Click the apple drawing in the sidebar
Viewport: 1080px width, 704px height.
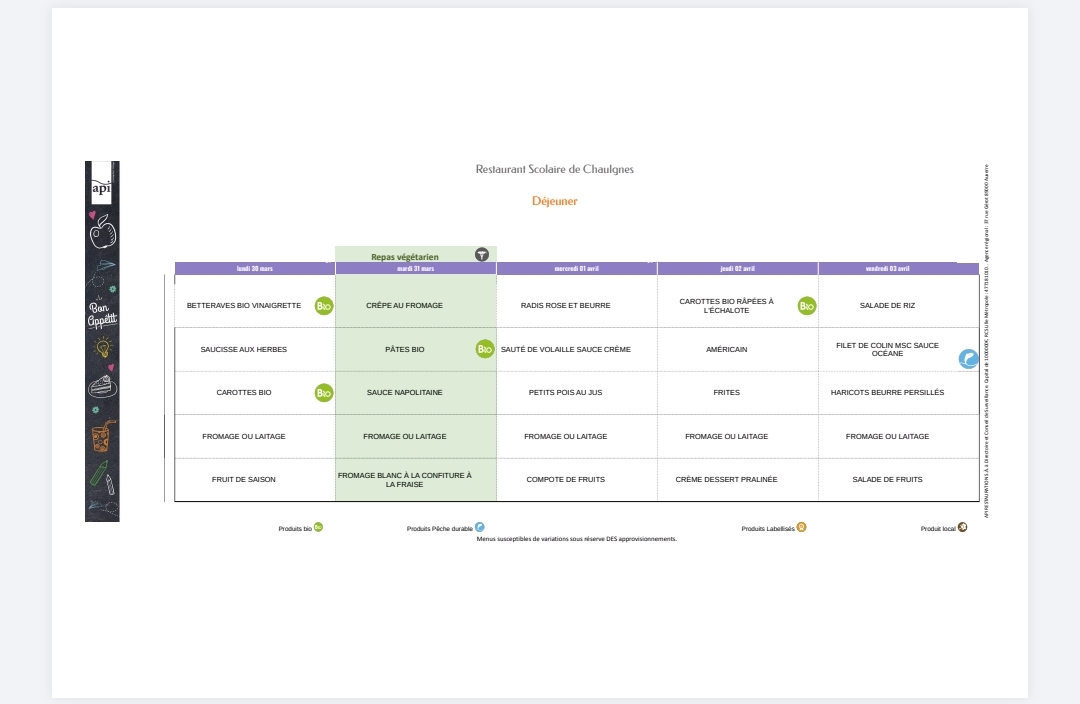coord(102,235)
